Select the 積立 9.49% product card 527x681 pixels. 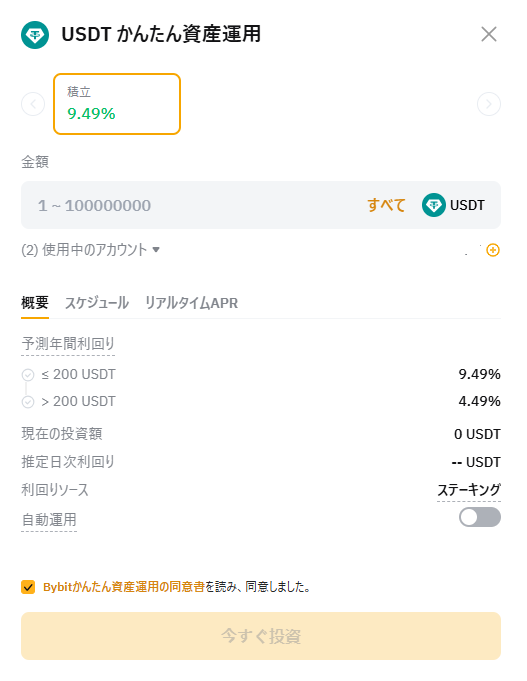[117, 104]
